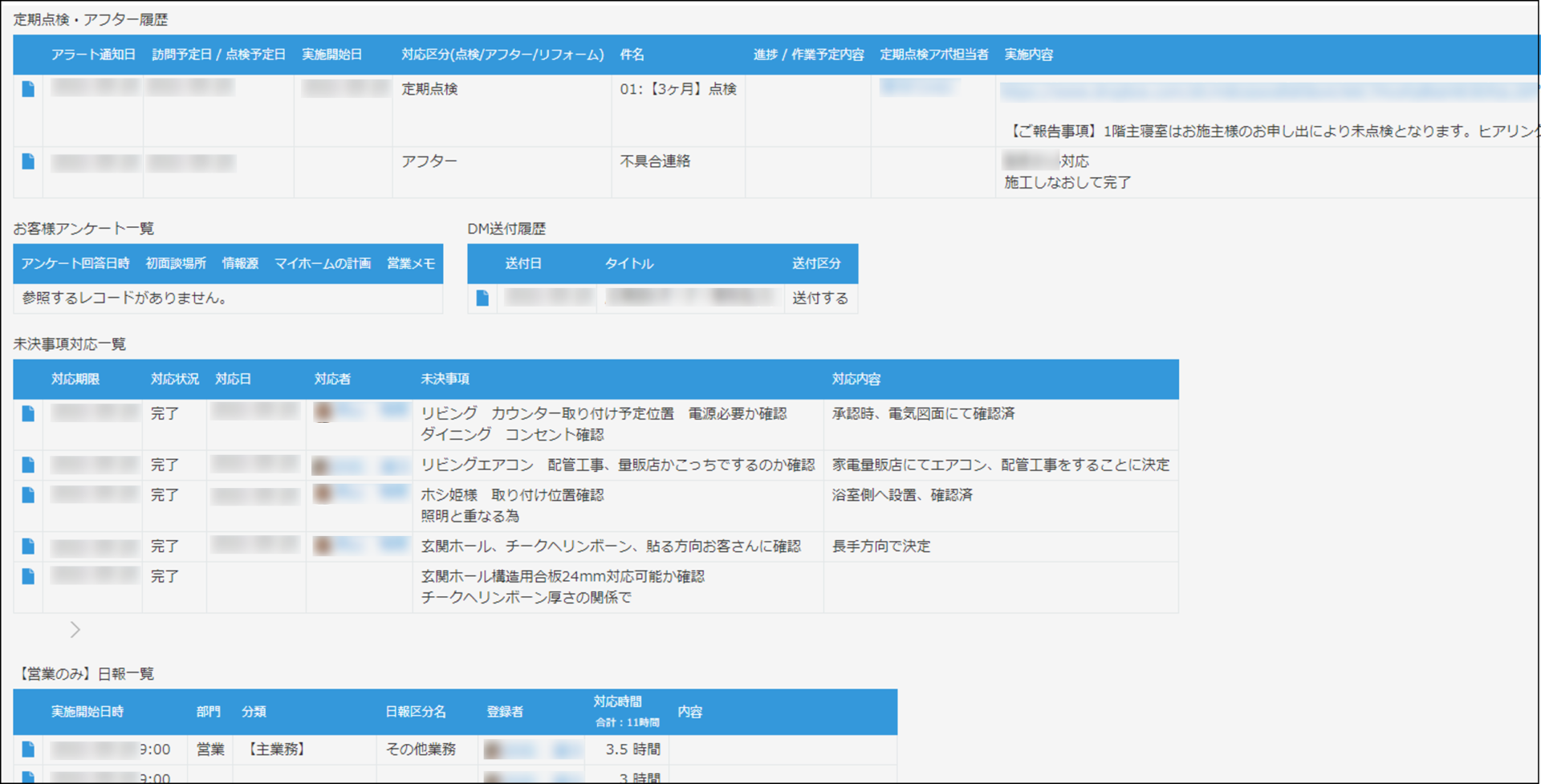The image size is (1541, 784).
Task: Open the リビングエアコン row record icon
Action: point(28,465)
